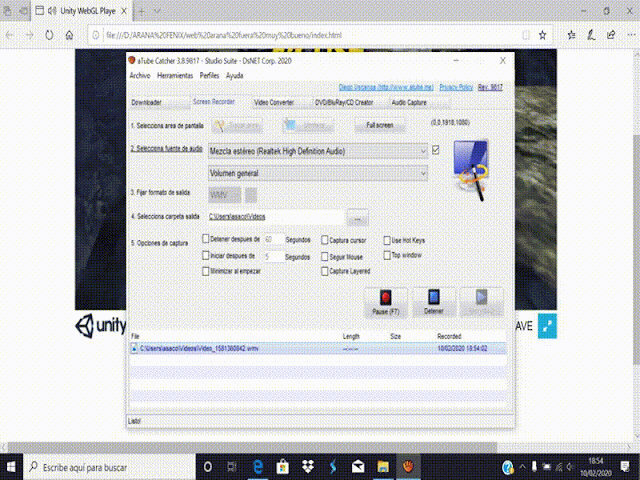Click the screen recorder wizard monitor image

click(x=471, y=170)
